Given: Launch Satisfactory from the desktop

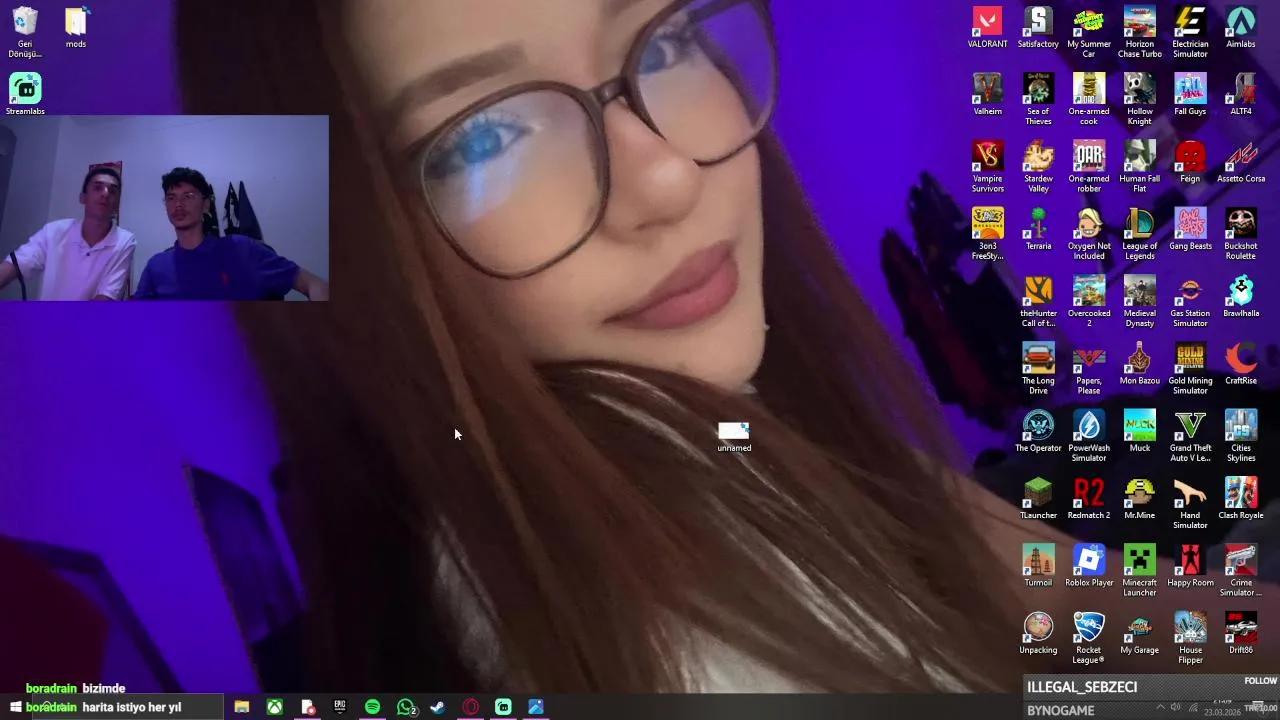Looking at the screenshot, I should point(1038,28).
